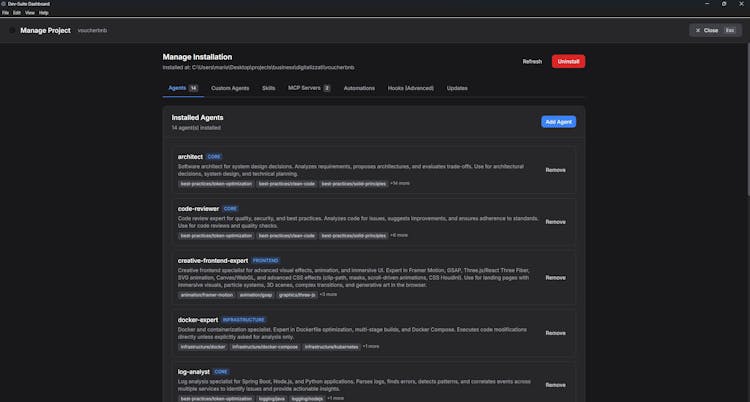This screenshot has height=402, width=750.
Task: Click the infrastructure/kubernetes tag on docker-expert
Action: (331, 346)
